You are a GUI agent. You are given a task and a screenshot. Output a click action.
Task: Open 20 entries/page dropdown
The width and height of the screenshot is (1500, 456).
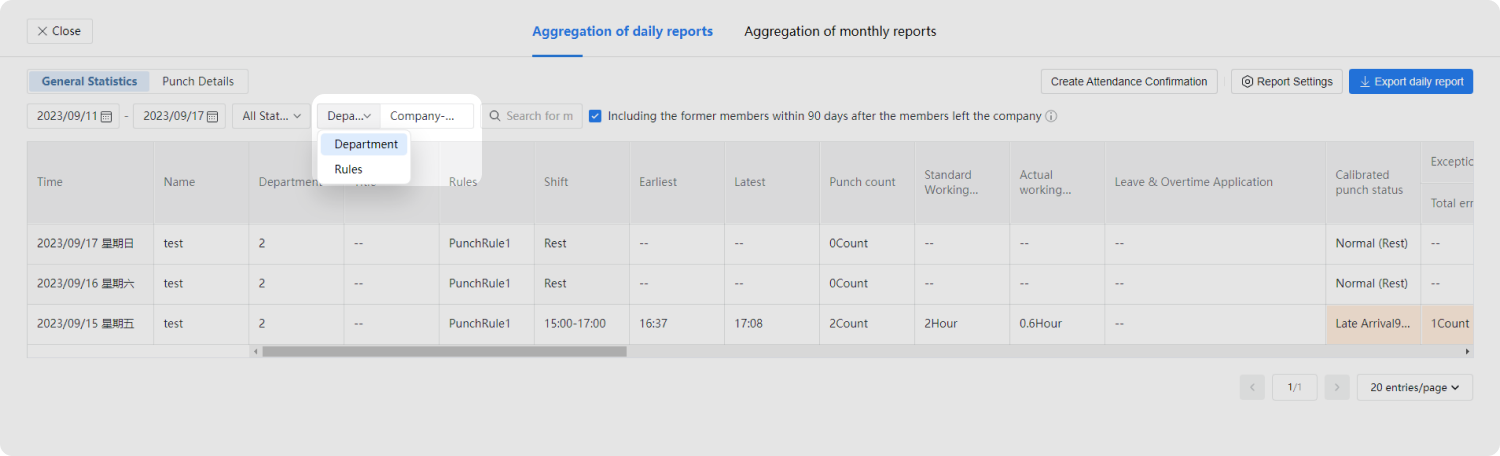pos(1415,387)
